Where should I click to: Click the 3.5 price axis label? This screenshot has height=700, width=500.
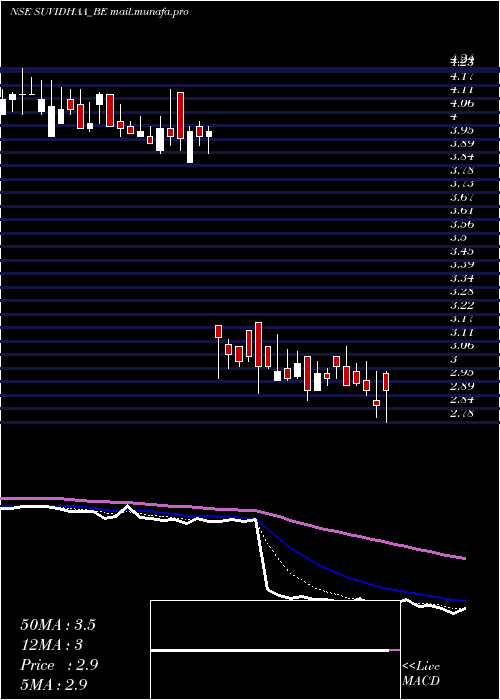click(459, 238)
